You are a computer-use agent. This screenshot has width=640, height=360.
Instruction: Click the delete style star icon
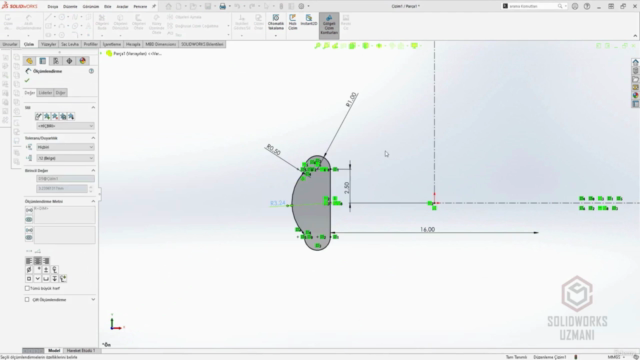tap(55, 116)
